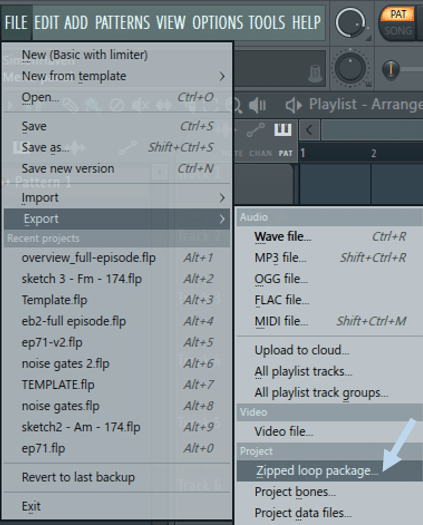Click the dotted tempo knob
This screenshot has width=423, height=525.
coord(350,68)
